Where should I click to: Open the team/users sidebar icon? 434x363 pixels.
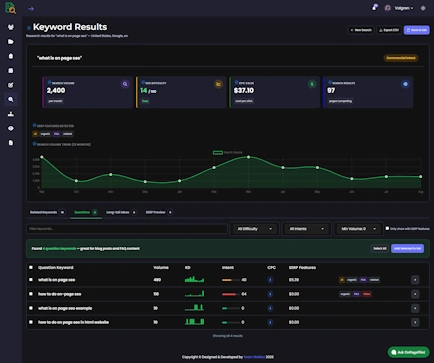pos(11,27)
